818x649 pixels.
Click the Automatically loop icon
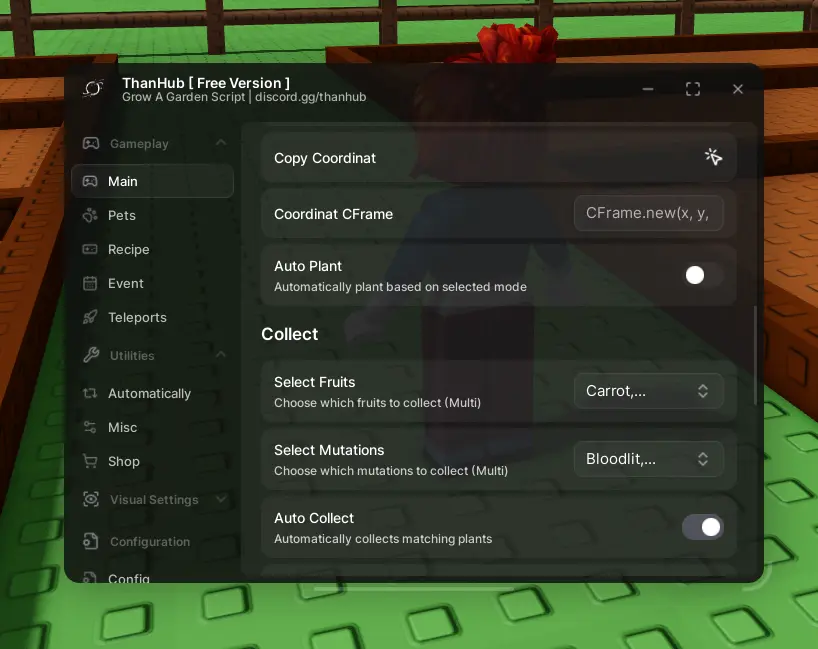point(90,393)
